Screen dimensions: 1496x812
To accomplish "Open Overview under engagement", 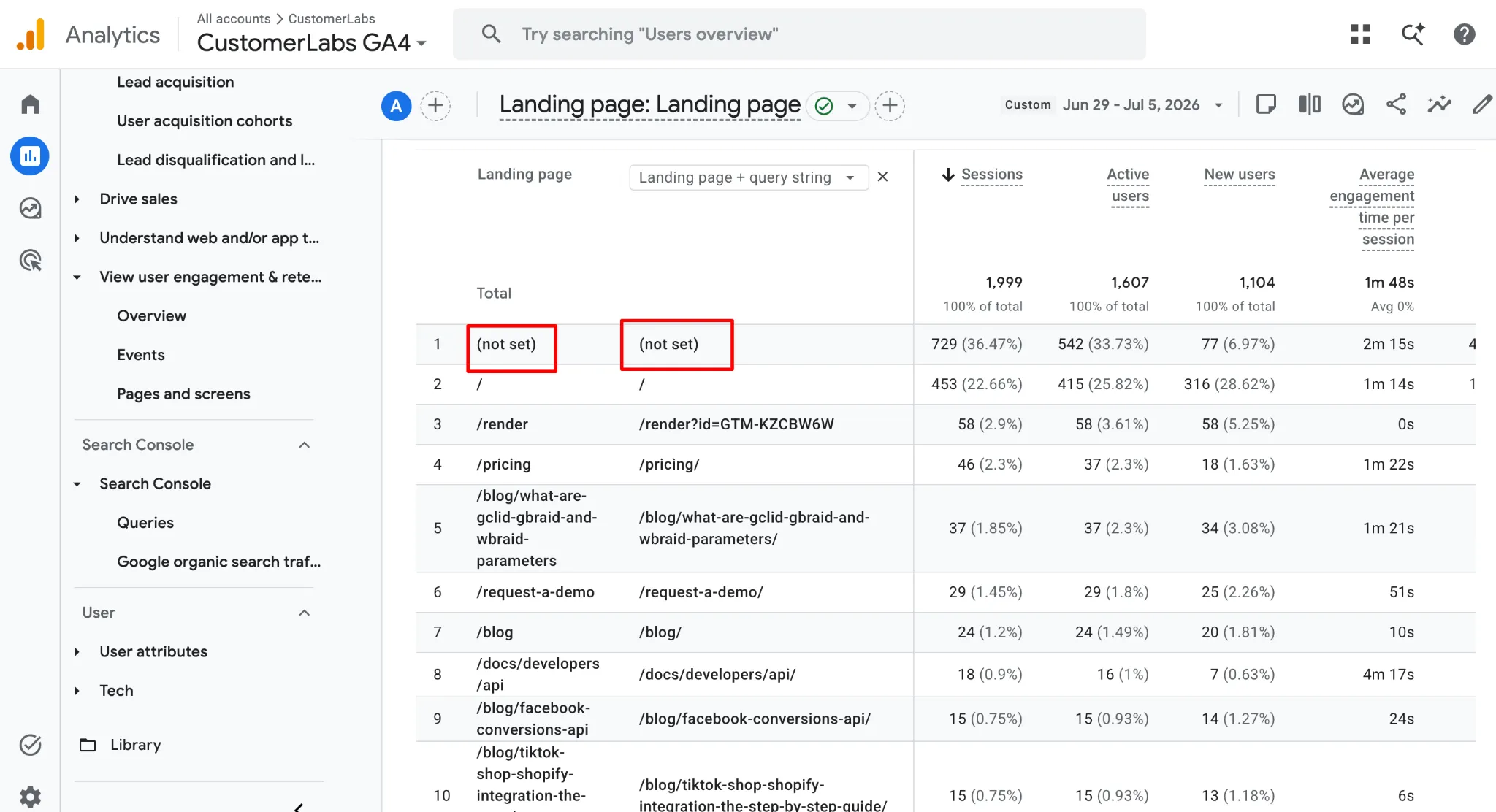I will point(151,315).
